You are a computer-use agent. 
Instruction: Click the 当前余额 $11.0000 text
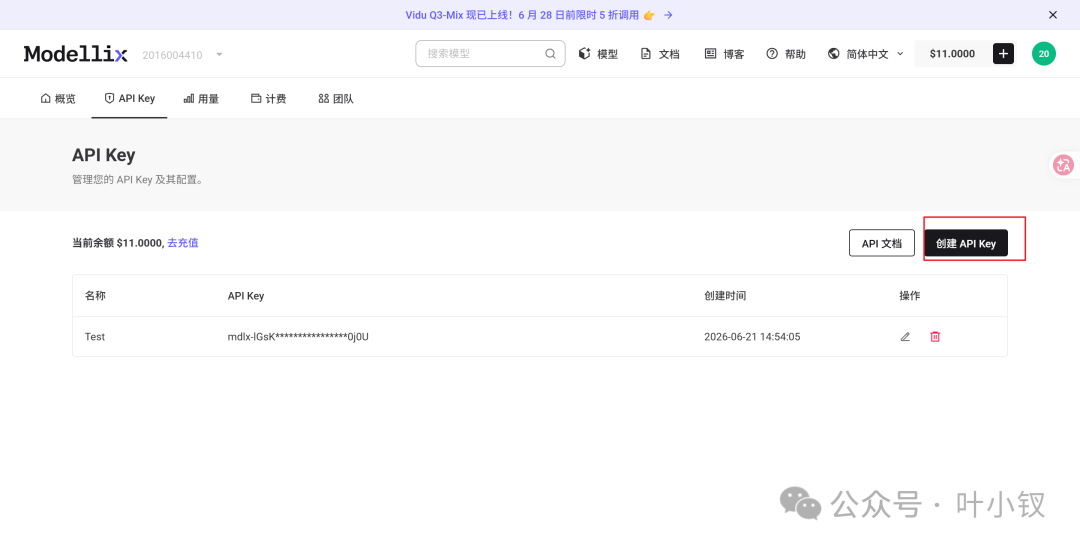coord(118,242)
